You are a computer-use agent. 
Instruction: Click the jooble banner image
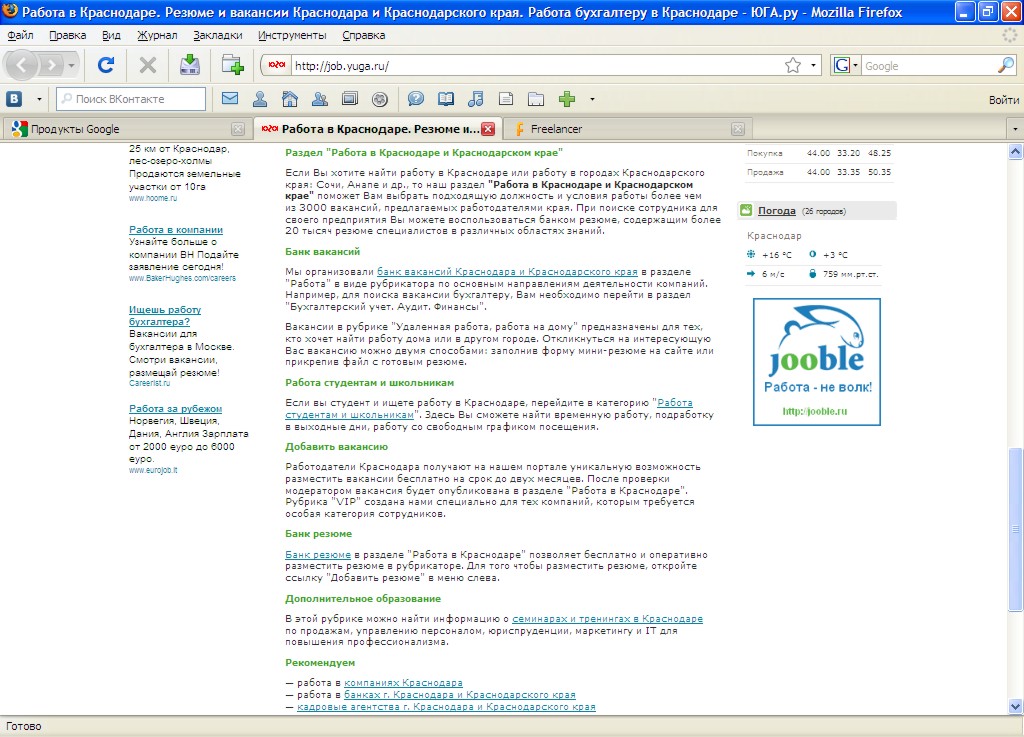coord(816,362)
